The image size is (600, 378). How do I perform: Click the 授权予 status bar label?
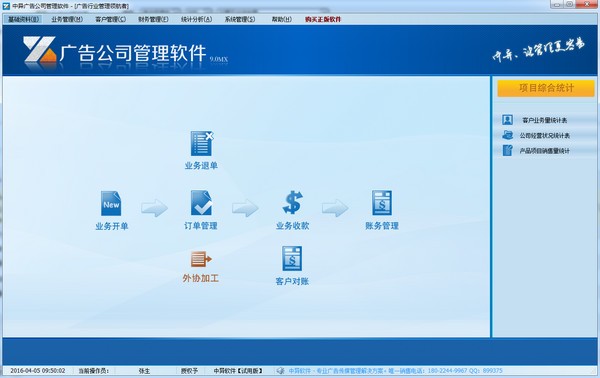tap(189, 371)
